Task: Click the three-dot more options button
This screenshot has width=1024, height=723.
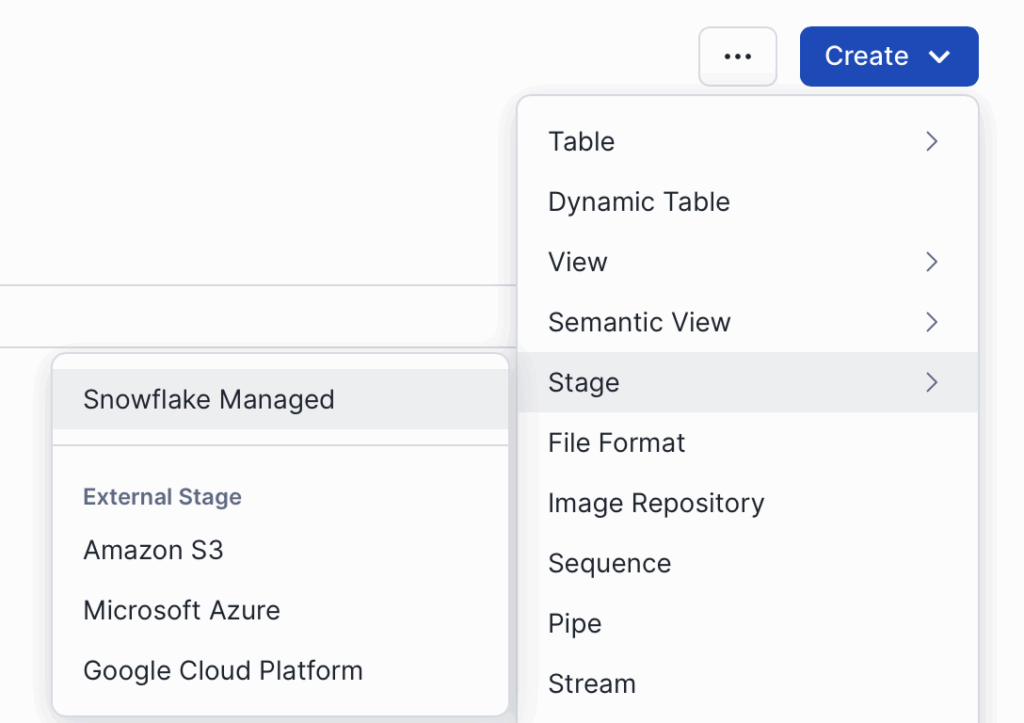Action: tap(737, 57)
